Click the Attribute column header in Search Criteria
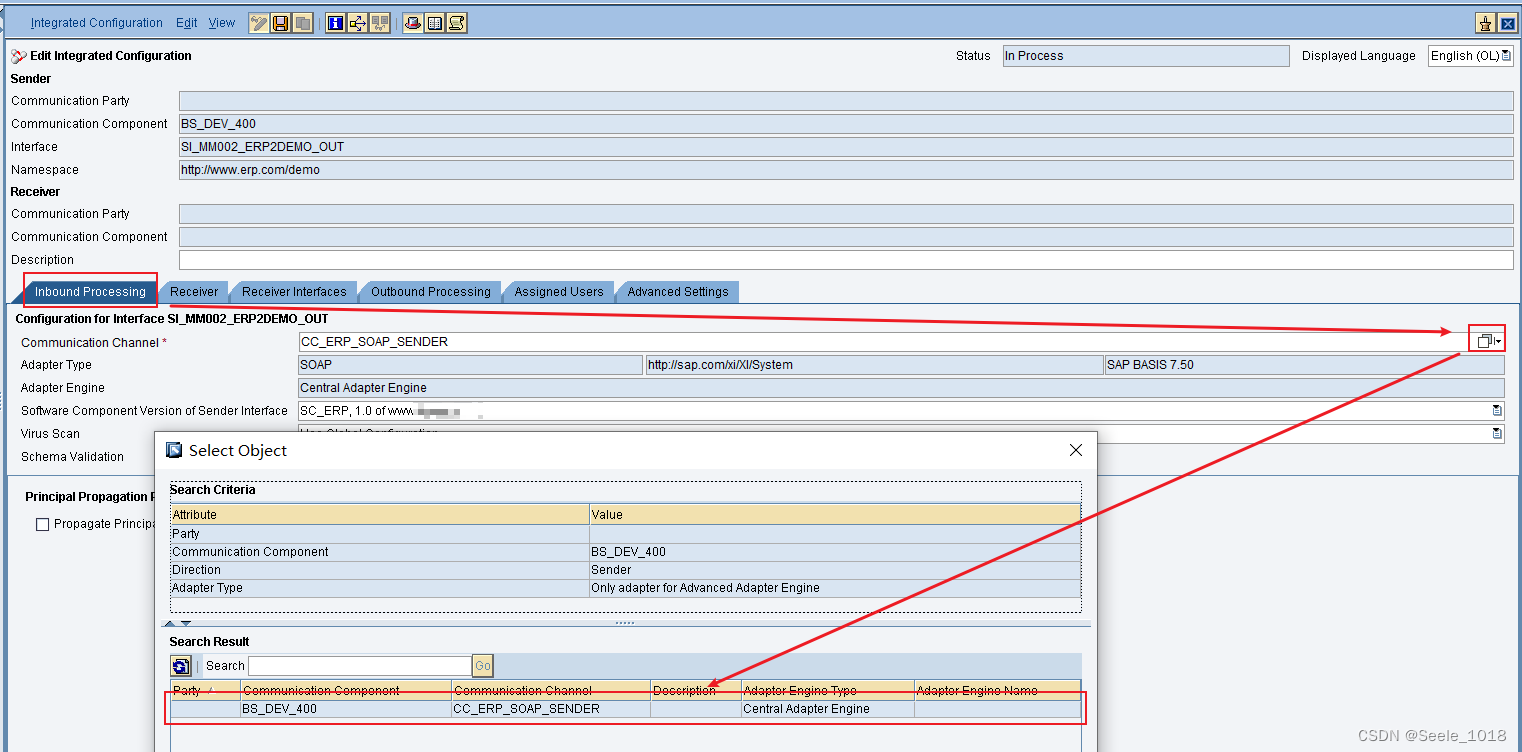This screenshot has height=752, width=1522. point(380,515)
